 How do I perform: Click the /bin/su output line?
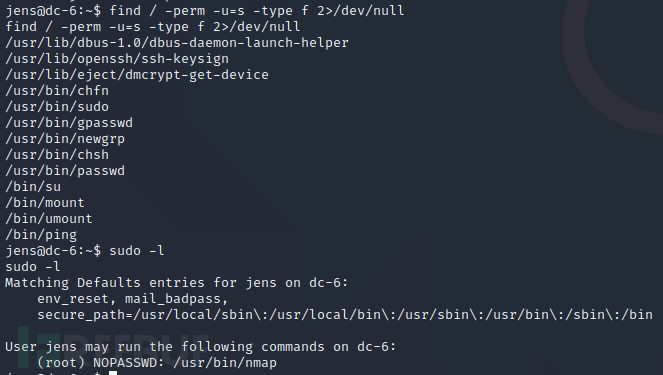click(x=33, y=187)
